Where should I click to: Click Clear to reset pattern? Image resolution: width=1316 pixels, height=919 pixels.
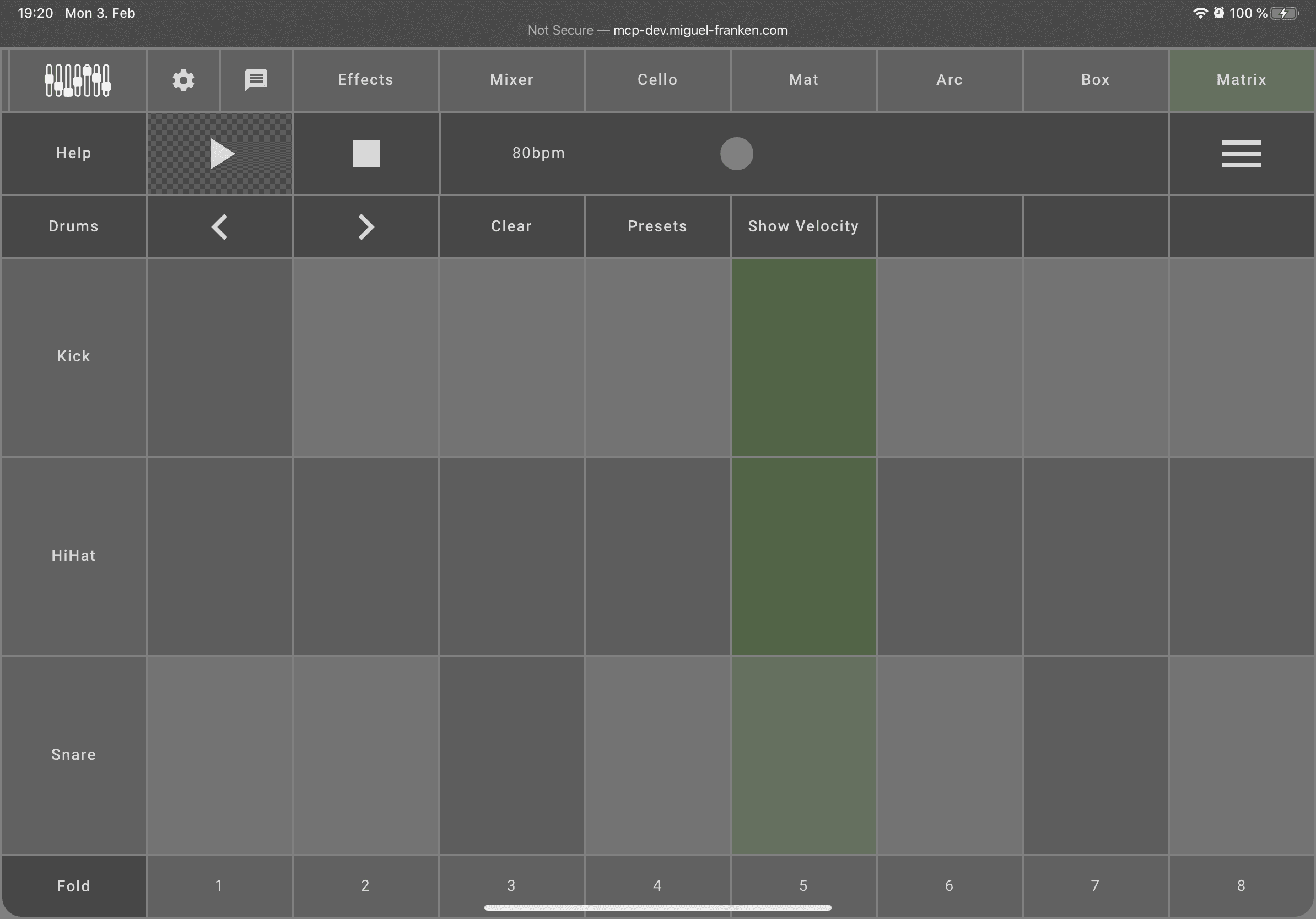511,226
